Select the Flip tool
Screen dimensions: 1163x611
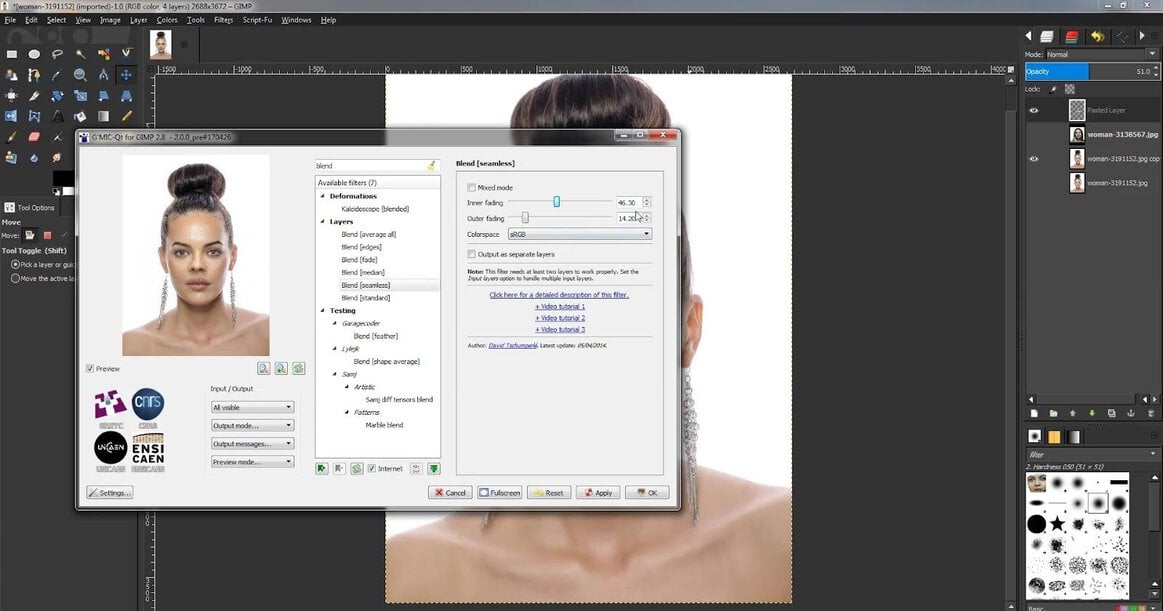tap(11, 116)
